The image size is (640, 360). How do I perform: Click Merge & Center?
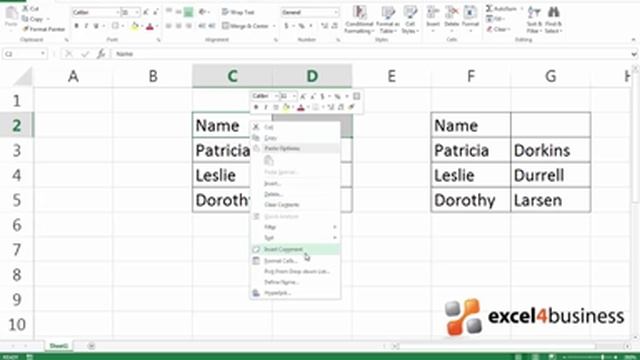click(246, 26)
